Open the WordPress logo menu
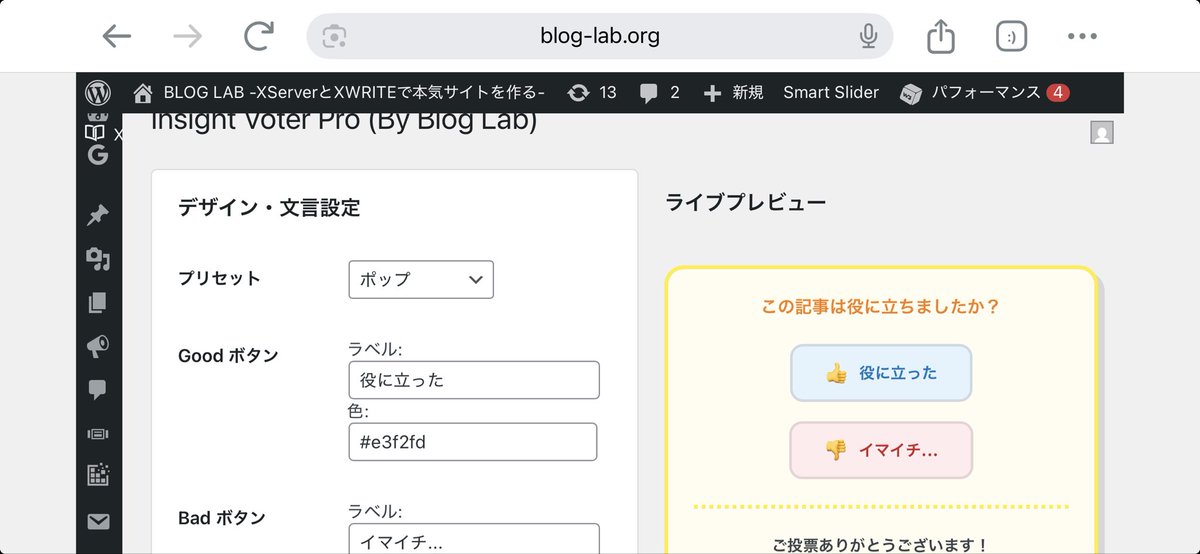The height and width of the screenshot is (554, 1200). 98,92
